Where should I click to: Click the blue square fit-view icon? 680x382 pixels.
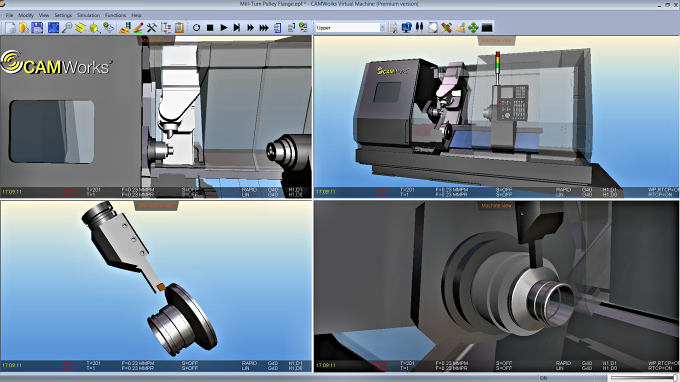53,28
